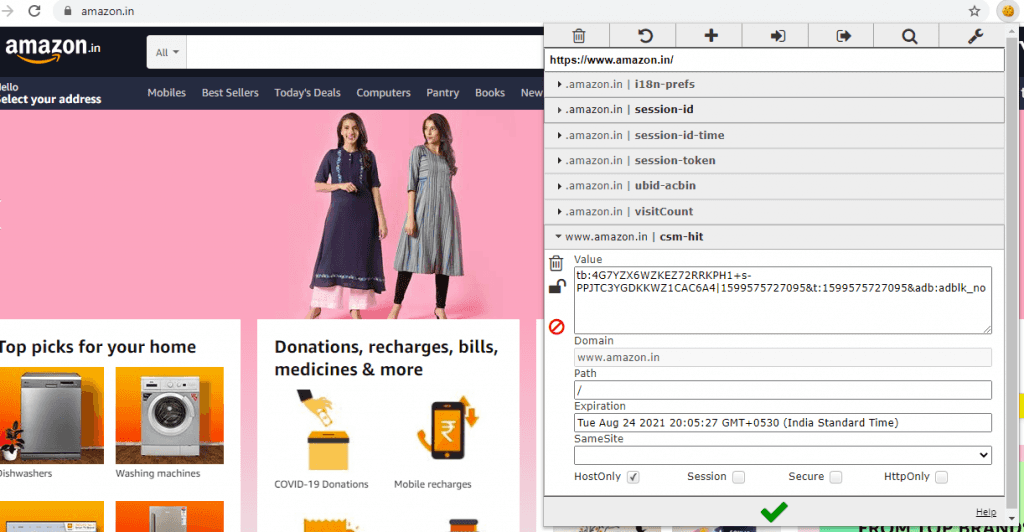Open the Mobile recharges link
1024x532 pixels.
click(x=432, y=484)
